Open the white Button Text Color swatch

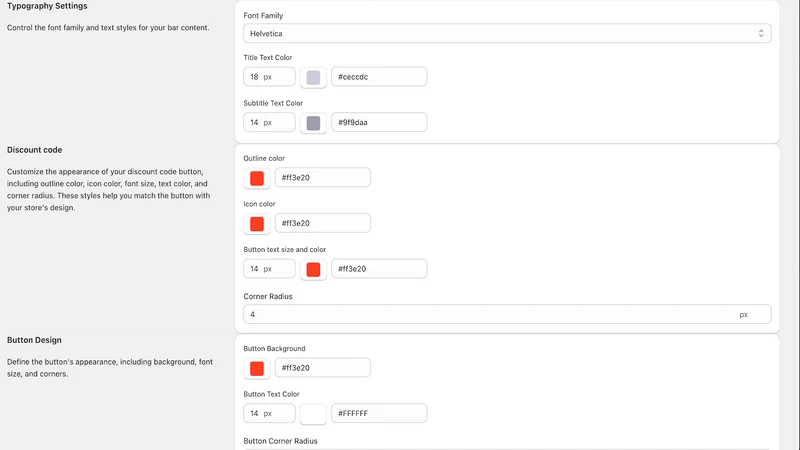313,414
